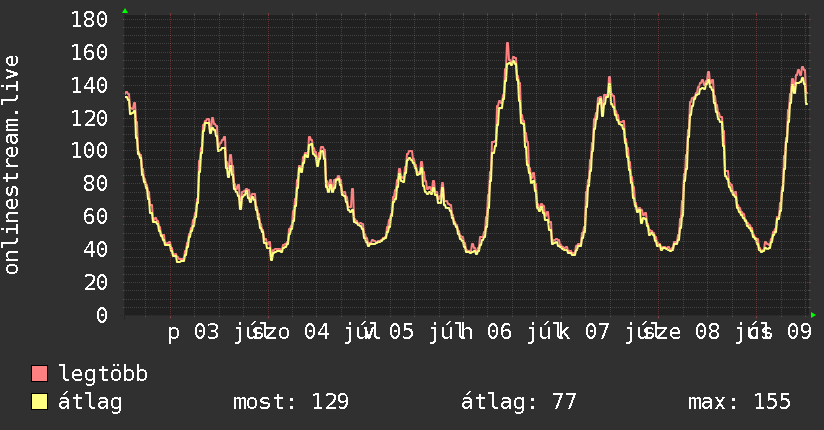Click the 100 y-axis label
The width and height of the screenshot is (824, 430).
89,151
